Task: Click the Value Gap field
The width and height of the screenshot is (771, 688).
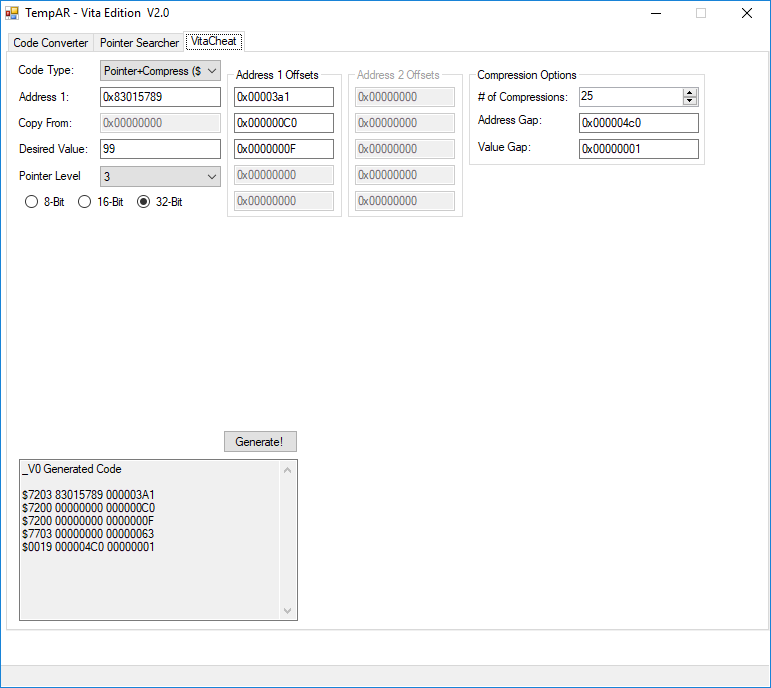Action: 639,149
